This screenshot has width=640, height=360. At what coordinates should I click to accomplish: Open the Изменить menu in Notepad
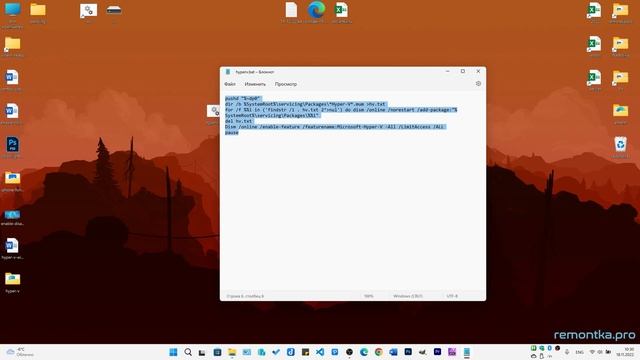pos(255,84)
